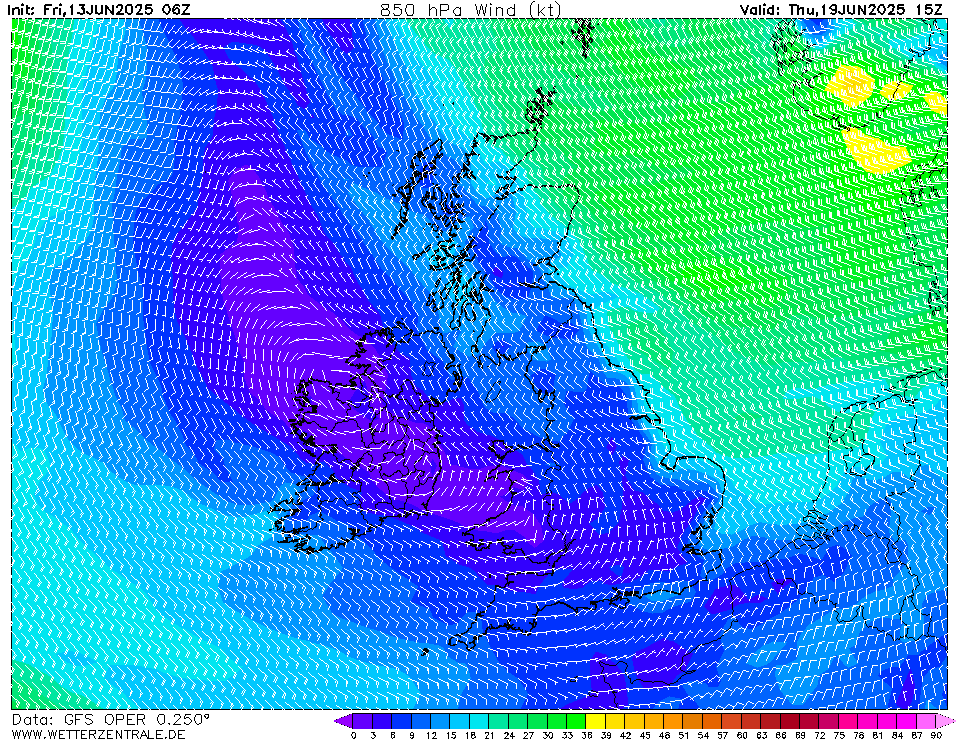959x741 pixels.
Task: Click the '45' value on the legend scale
Action: pos(645,735)
